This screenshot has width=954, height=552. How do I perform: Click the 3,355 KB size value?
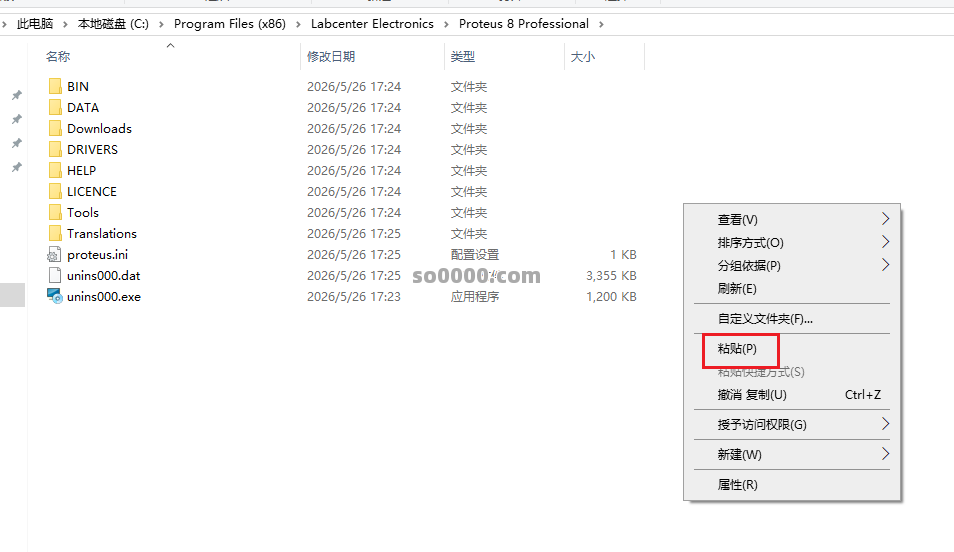click(611, 276)
